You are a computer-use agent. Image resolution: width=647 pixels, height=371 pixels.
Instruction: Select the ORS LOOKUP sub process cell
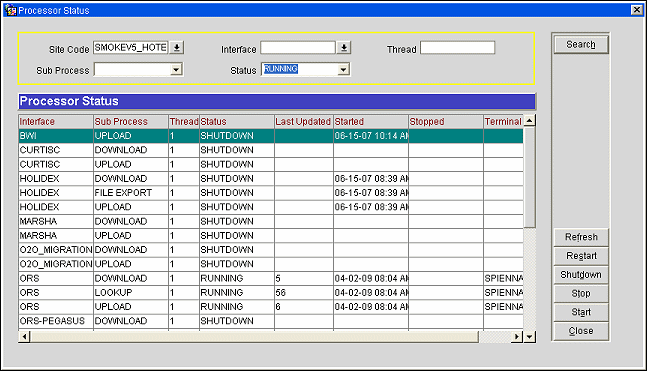tap(131, 293)
